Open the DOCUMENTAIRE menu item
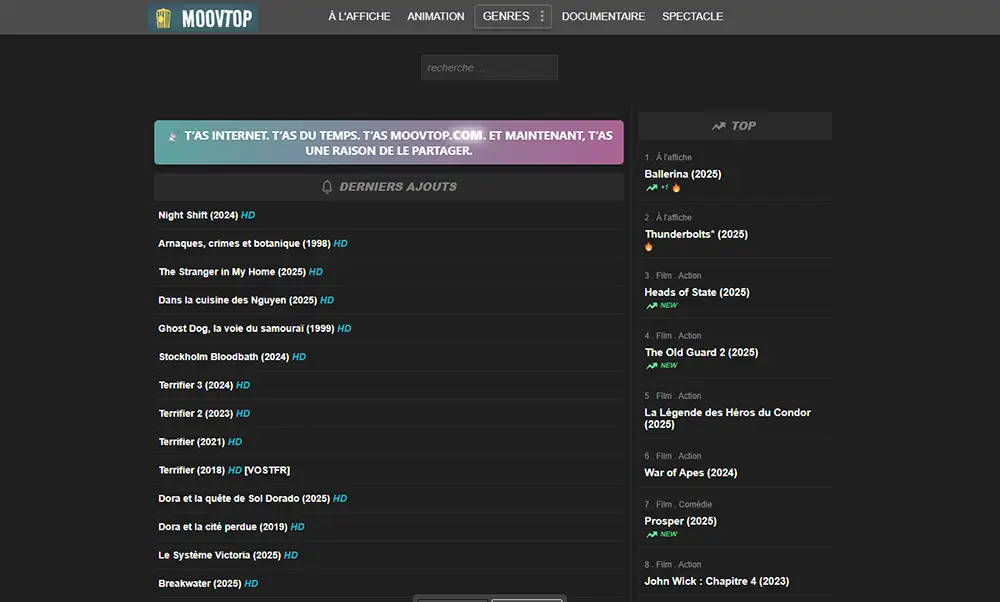This screenshot has height=602, width=1000. pyautogui.click(x=603, y=17)
